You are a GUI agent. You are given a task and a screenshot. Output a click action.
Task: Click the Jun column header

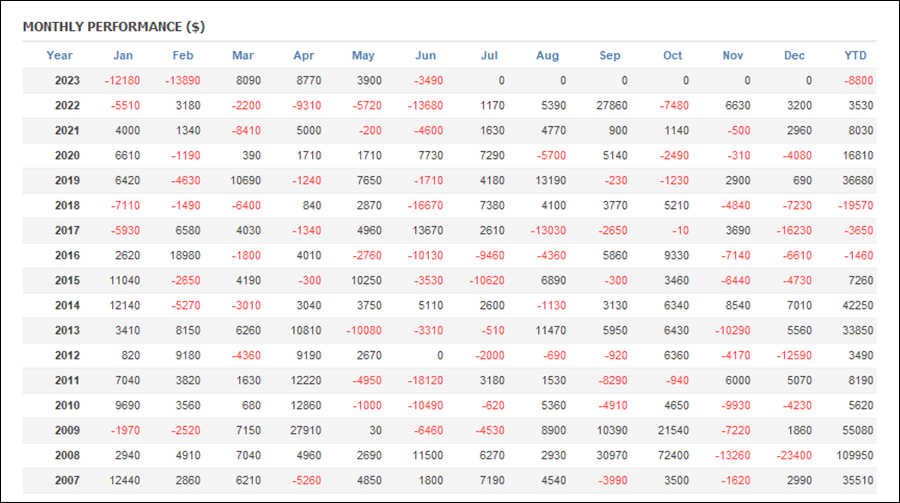pyautogui.click(x=425, y=55)
